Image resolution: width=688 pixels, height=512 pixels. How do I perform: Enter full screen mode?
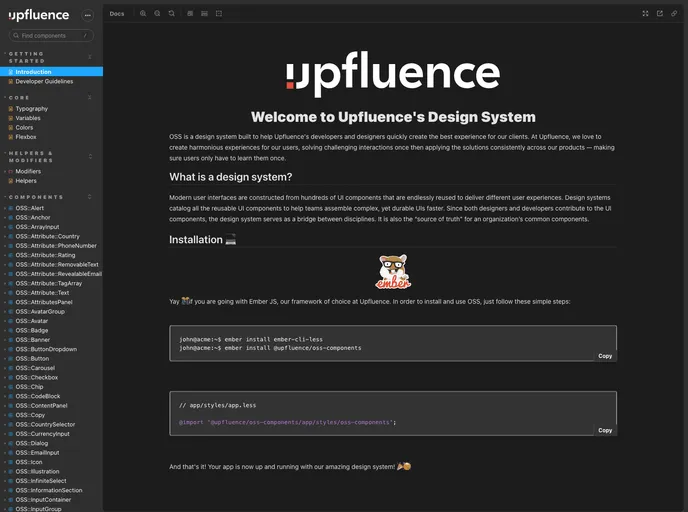pos(645,14)
